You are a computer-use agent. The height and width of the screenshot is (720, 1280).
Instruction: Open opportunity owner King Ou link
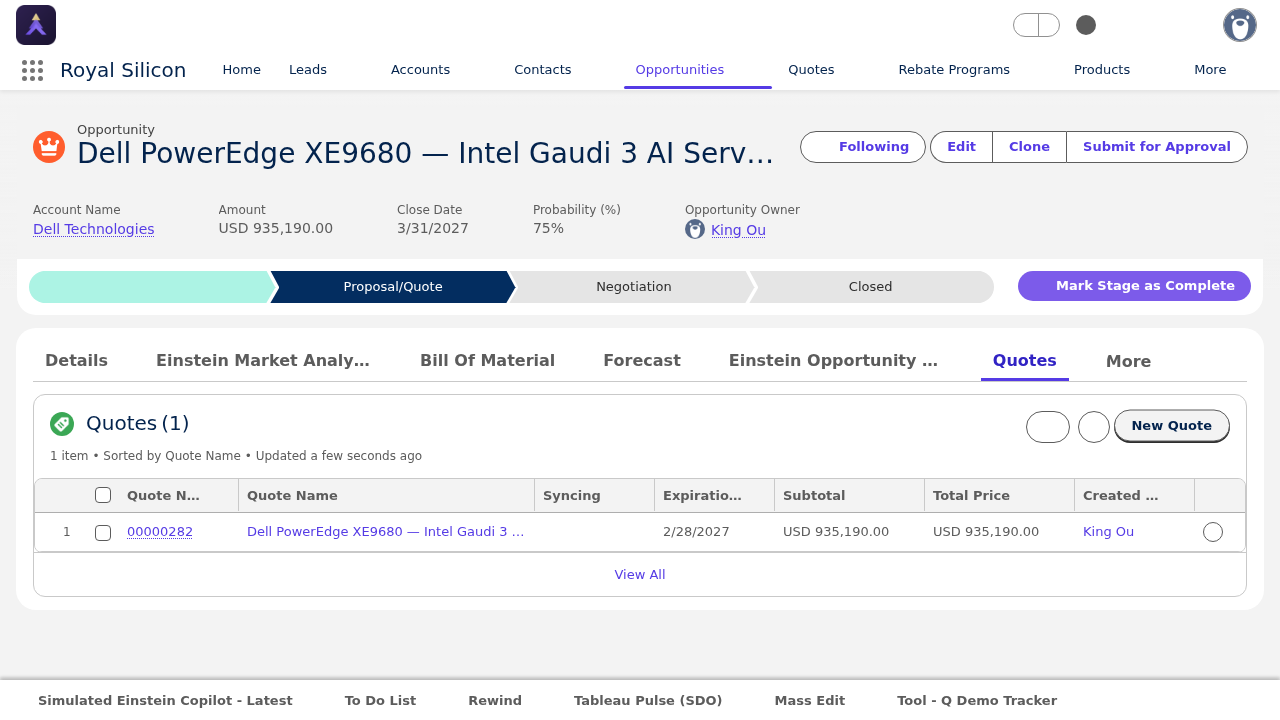[x=738, y=230]
